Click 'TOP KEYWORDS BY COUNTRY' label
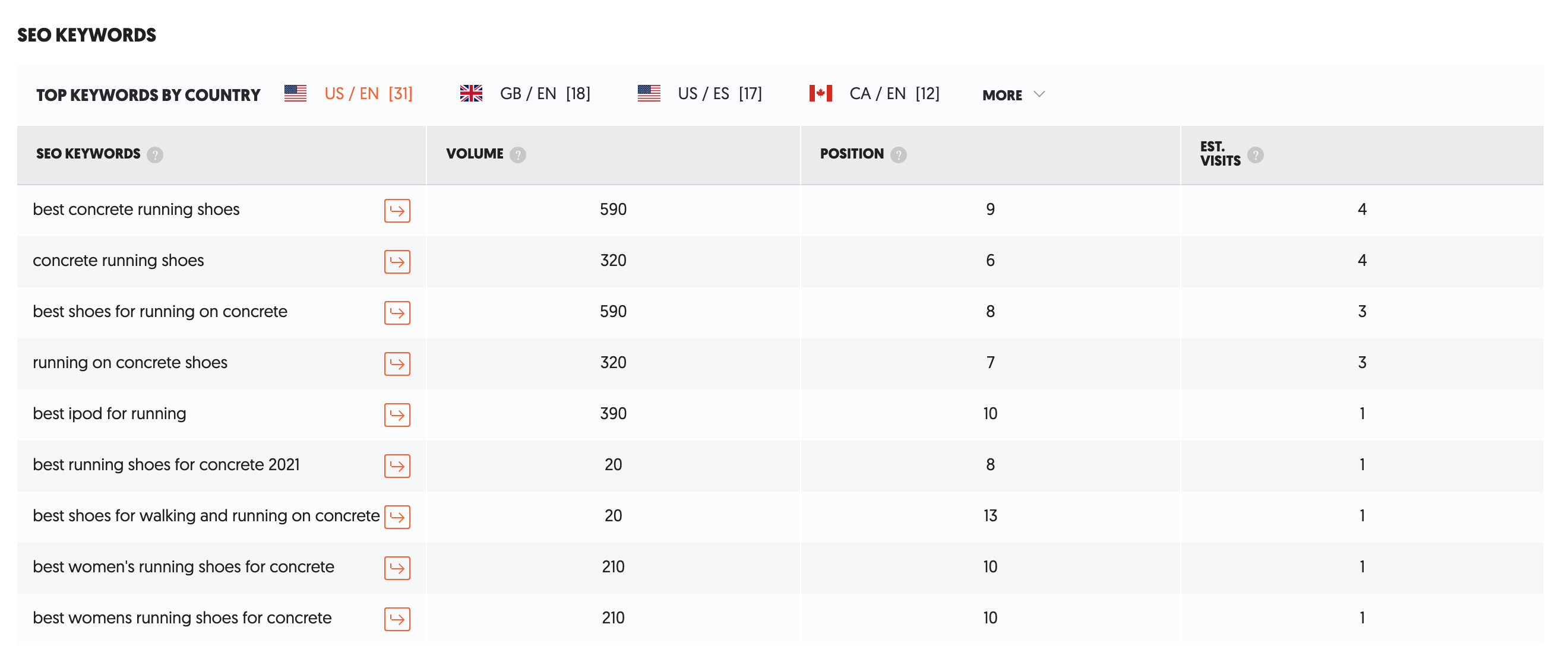Viewport: 1568px width, 659px height. pos(148,95)
